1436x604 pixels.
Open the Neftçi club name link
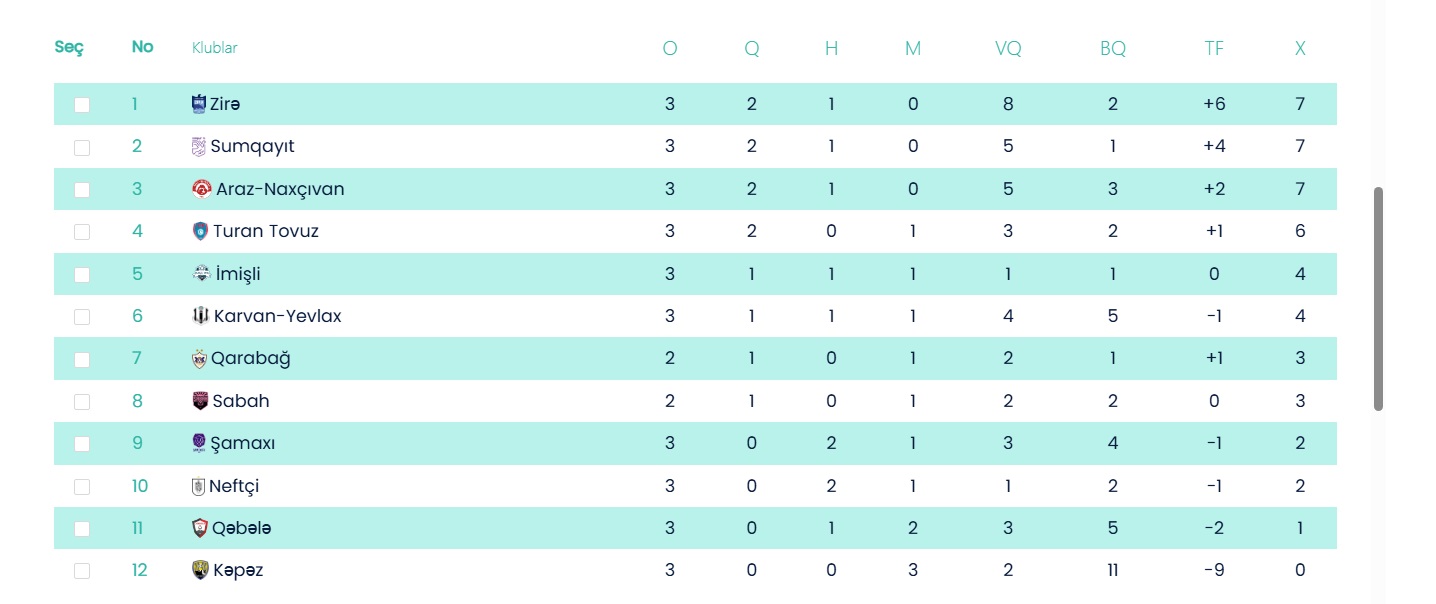[234, 486]
